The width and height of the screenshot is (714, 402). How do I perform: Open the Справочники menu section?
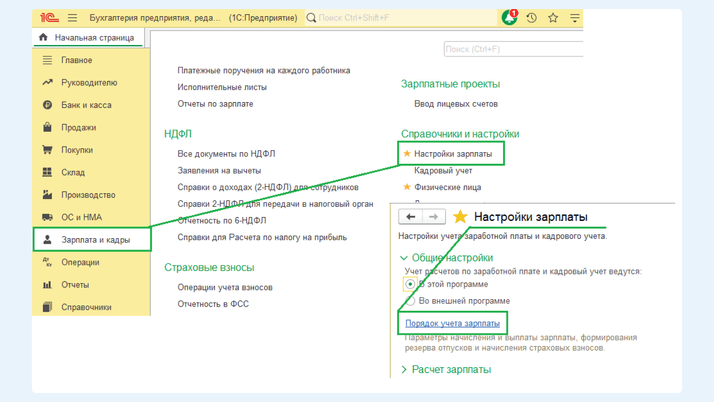click(86, 307)
